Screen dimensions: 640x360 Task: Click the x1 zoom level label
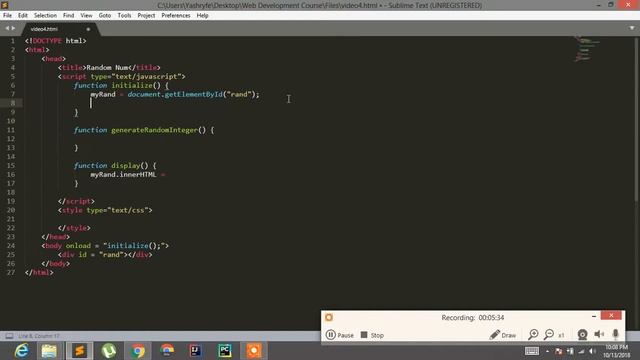point(561,336)
